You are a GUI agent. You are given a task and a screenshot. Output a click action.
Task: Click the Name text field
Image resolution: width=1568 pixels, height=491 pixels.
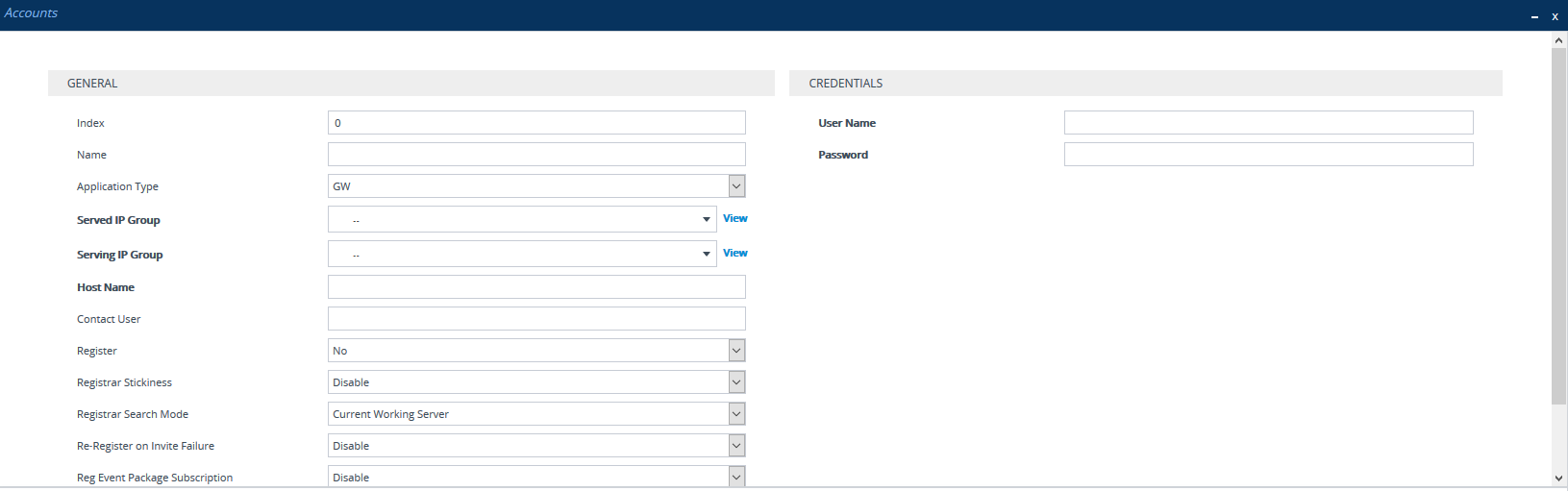535,155
